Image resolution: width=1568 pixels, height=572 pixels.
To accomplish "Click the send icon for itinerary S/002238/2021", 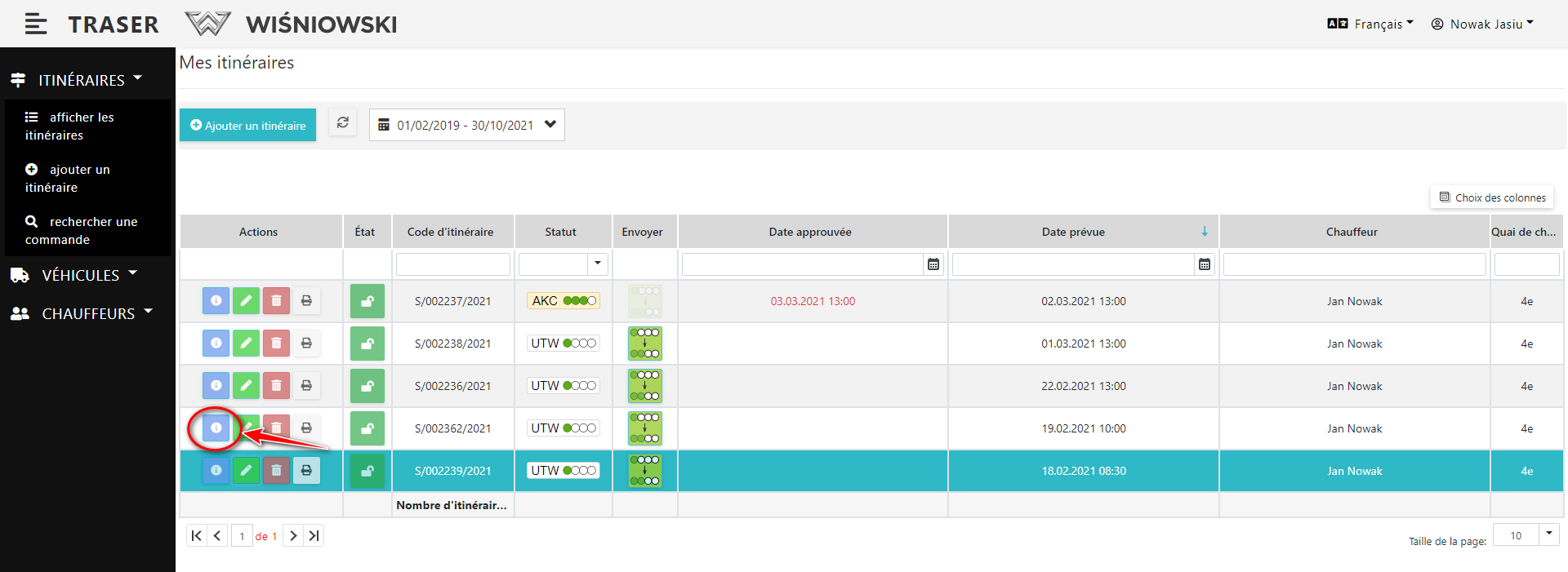I will point(644,344).
